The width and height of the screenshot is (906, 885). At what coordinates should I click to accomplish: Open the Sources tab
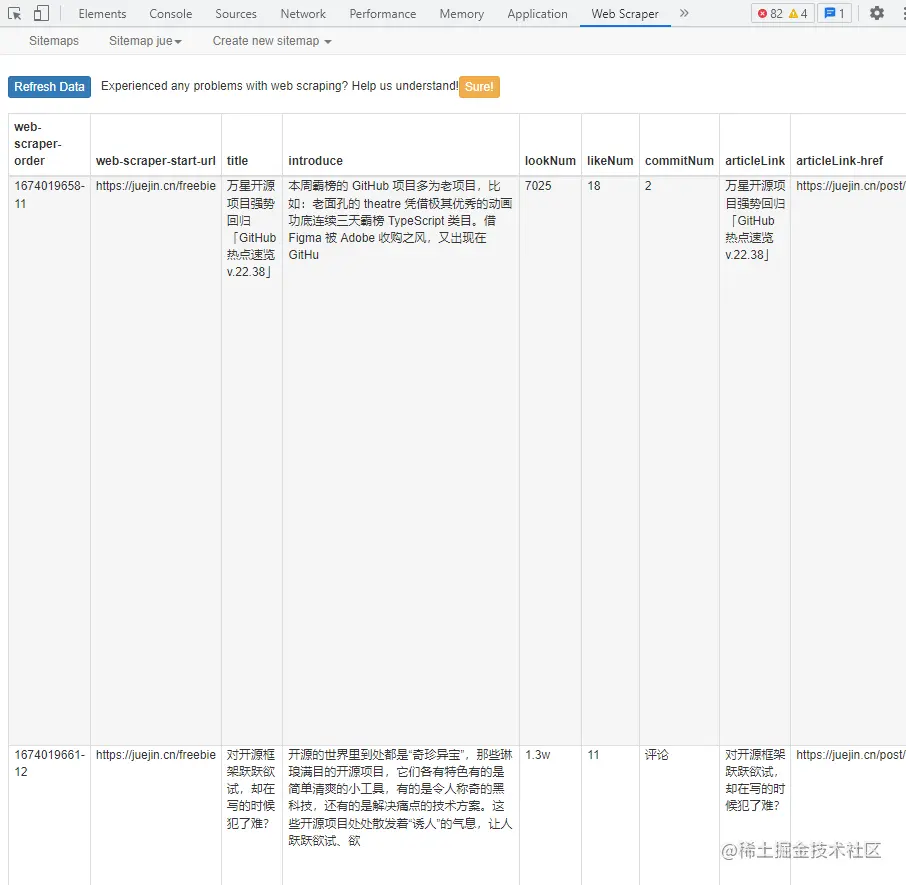236,14
